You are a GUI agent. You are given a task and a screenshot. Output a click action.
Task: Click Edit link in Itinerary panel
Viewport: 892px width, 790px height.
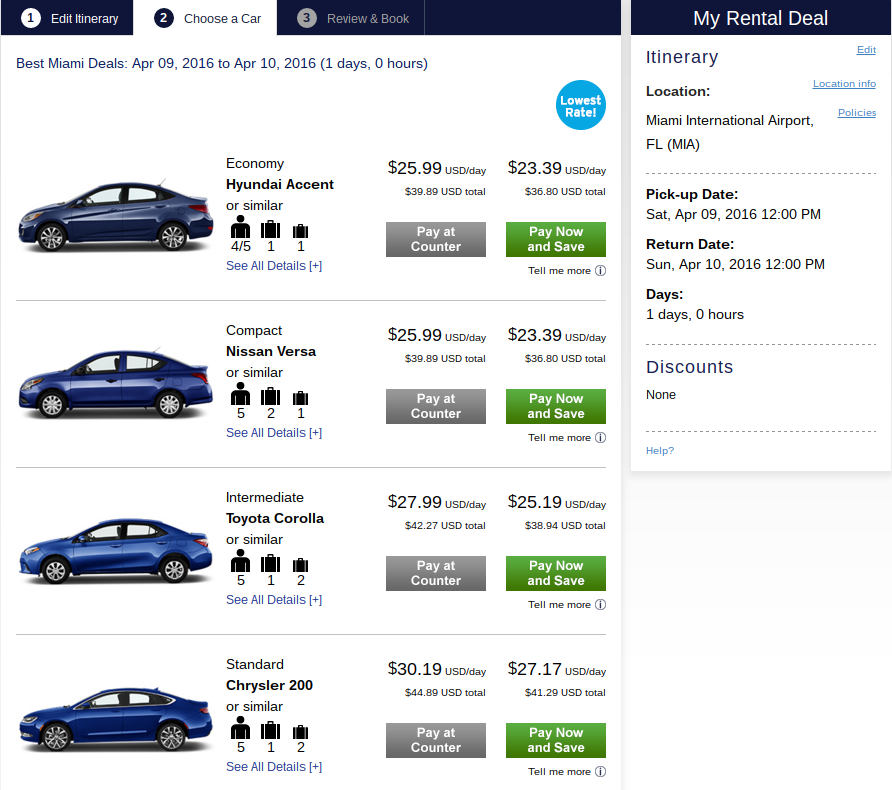866,49
